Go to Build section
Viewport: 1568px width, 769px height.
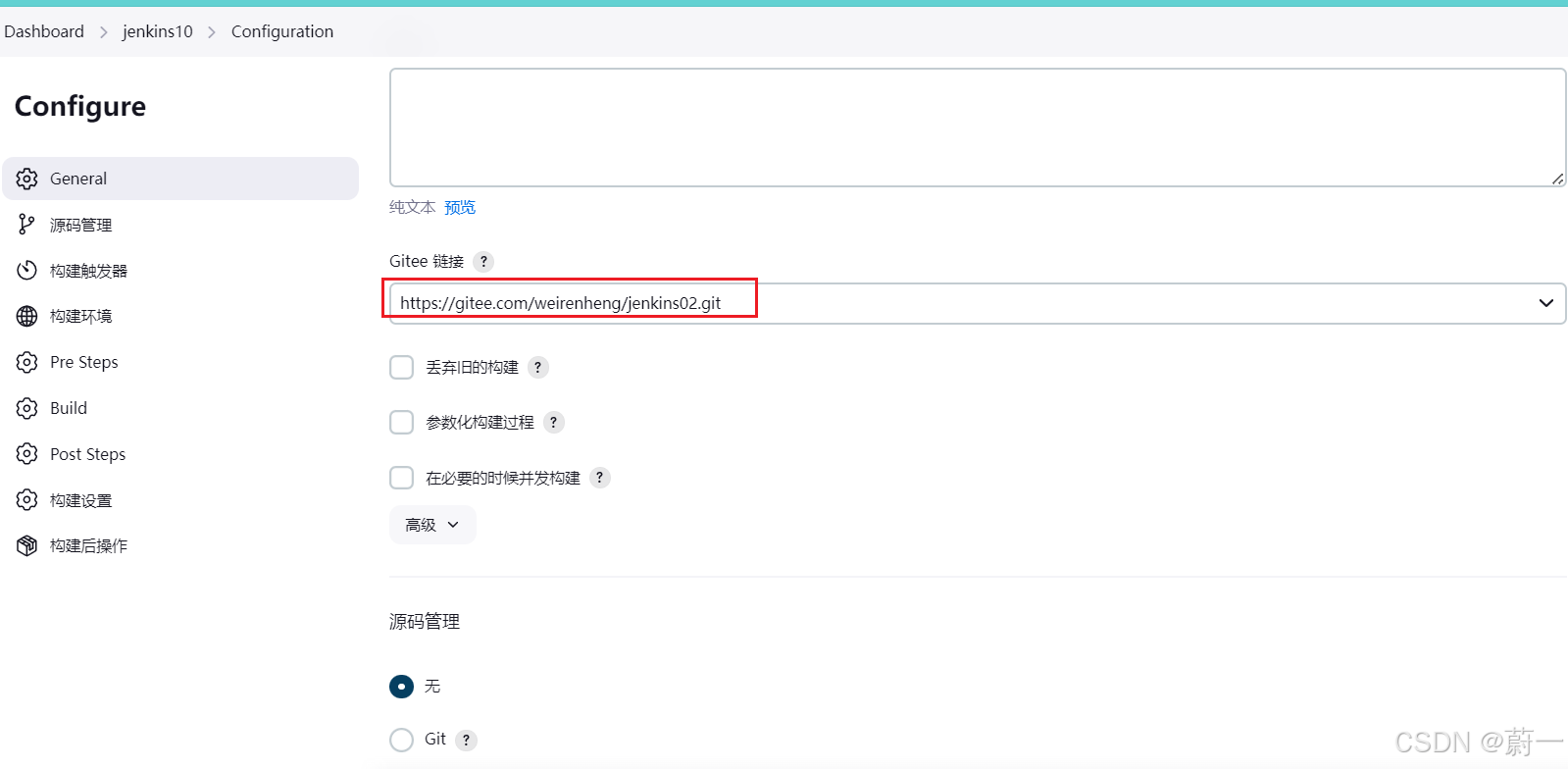pyautogui.click(x=180, y=408)
